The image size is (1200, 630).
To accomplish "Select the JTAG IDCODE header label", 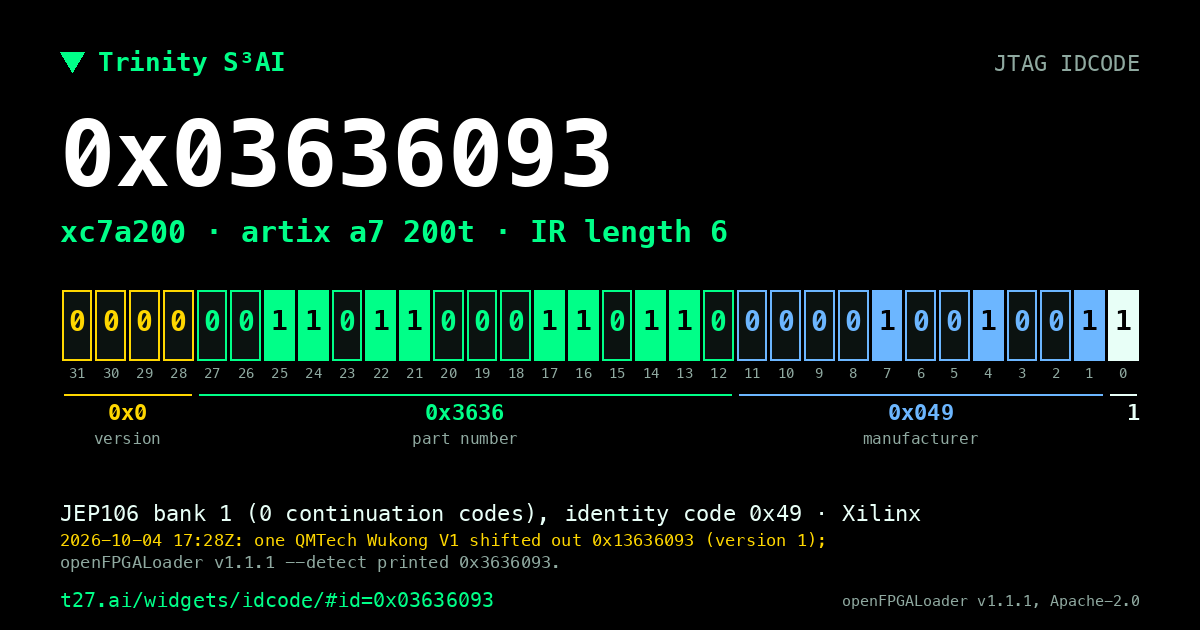I will [1066, 63].
